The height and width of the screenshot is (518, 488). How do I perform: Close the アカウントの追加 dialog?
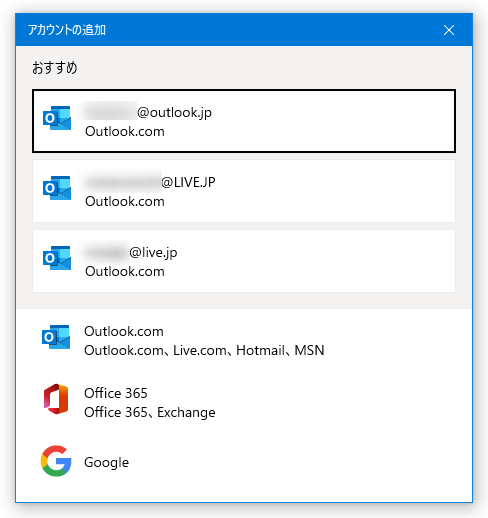[x=449, y=30]
